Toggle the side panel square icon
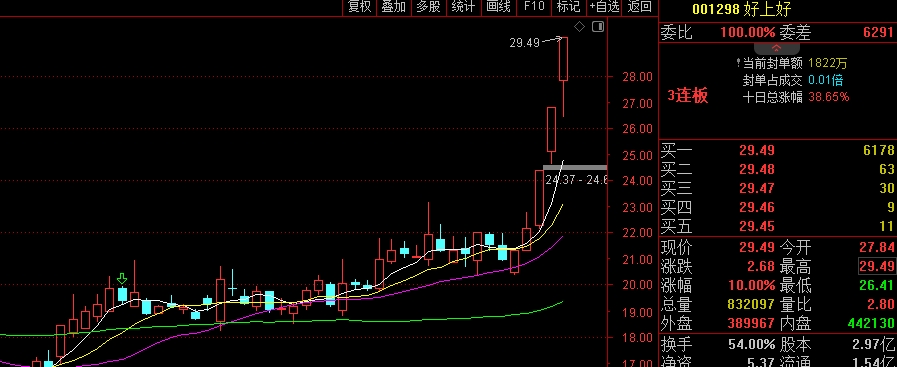This screenshot has height=367, width=897. tap(598, 26)
